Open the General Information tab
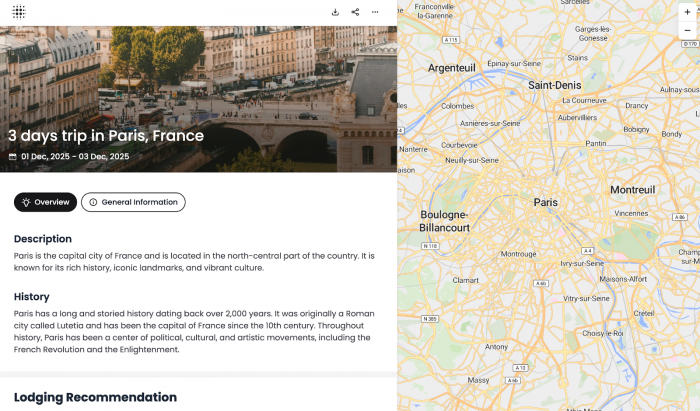700x411 pixels. (133, 202)
